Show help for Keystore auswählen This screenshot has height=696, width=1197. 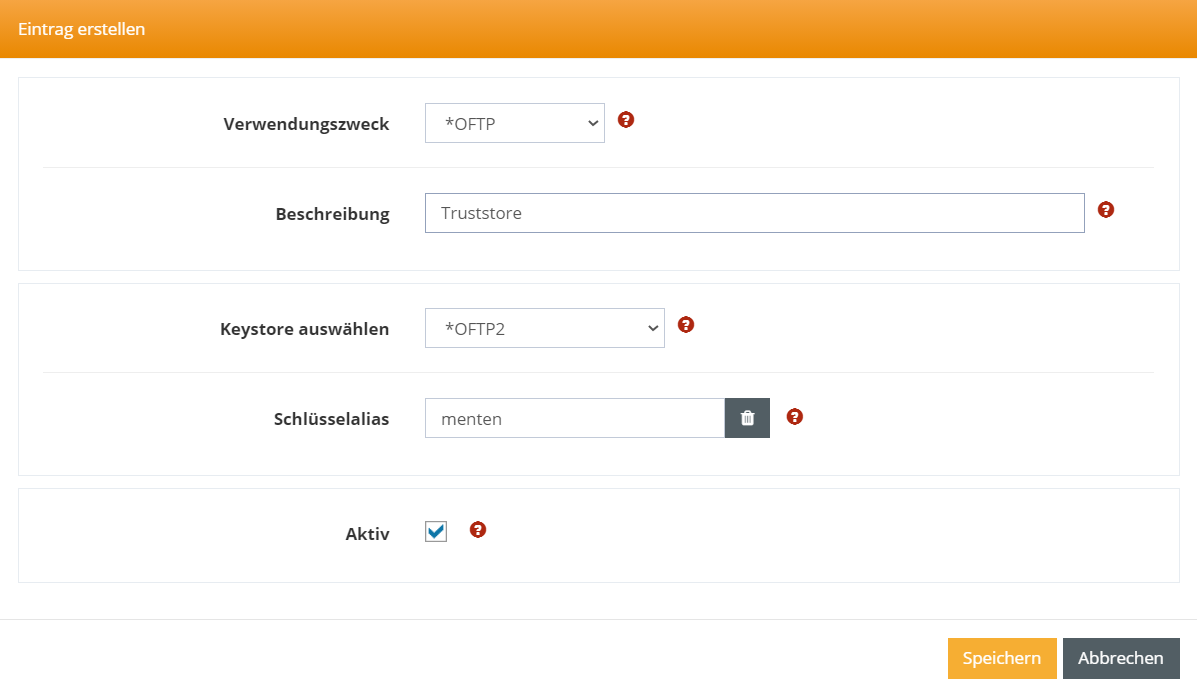pyautogui.click(x=686, y=325)
